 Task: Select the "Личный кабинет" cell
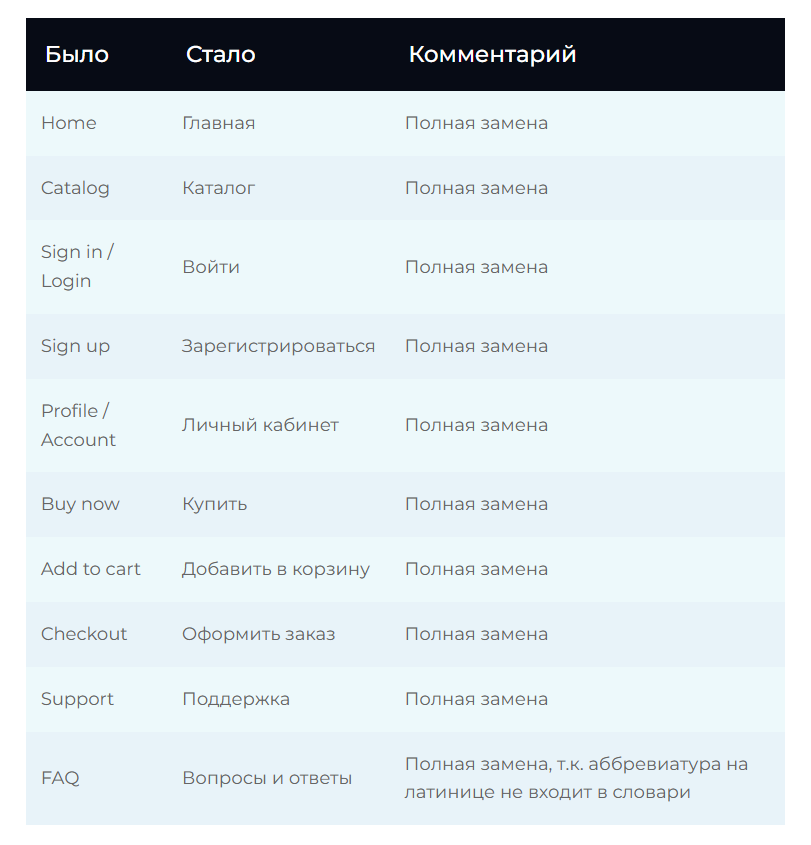[260, 425]
